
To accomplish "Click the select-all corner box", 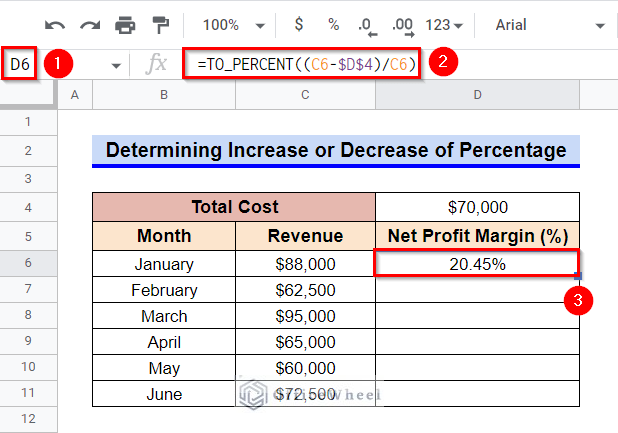I will [27, 93].
